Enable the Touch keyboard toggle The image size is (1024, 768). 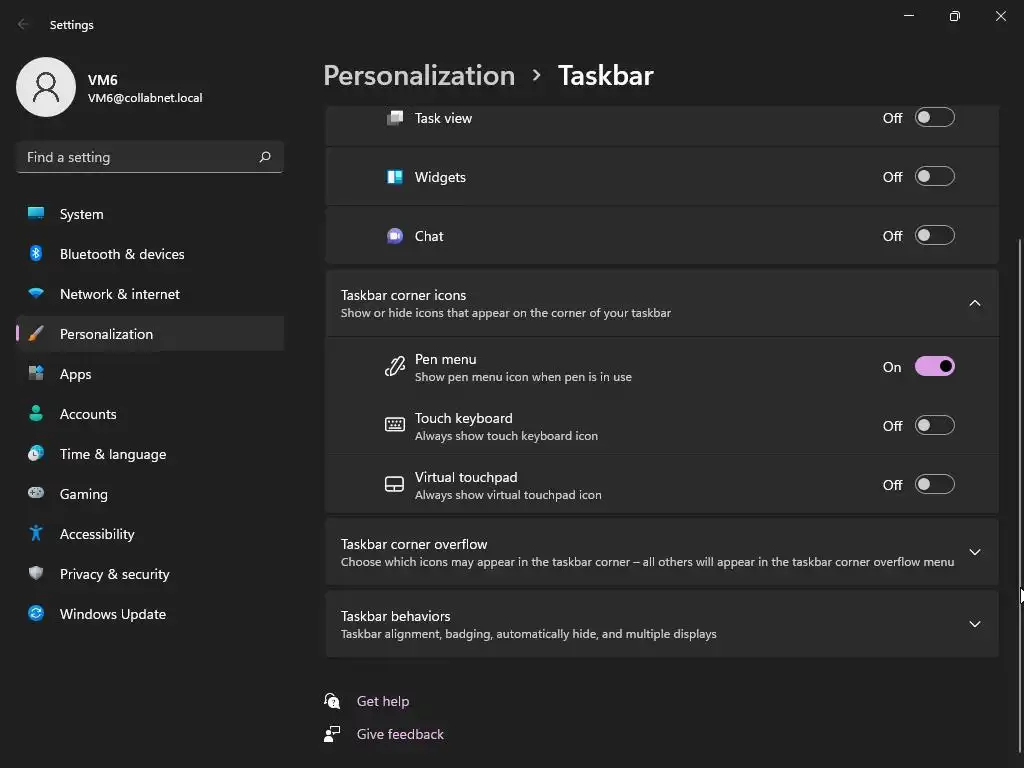(934, 426)
